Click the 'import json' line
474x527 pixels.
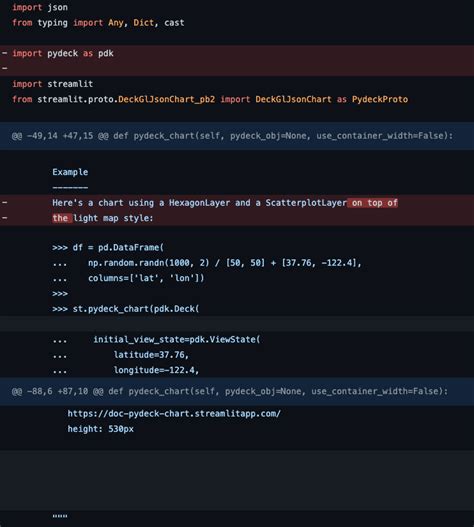pos(40,7)
